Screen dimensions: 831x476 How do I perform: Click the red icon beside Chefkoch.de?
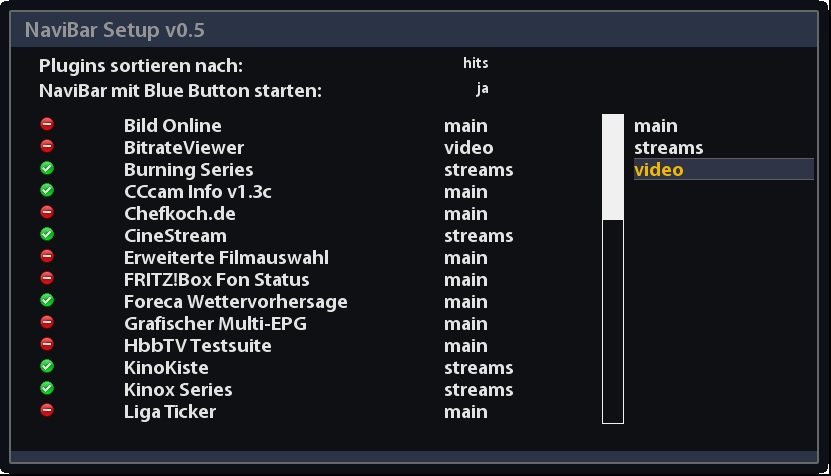[47, 212]
